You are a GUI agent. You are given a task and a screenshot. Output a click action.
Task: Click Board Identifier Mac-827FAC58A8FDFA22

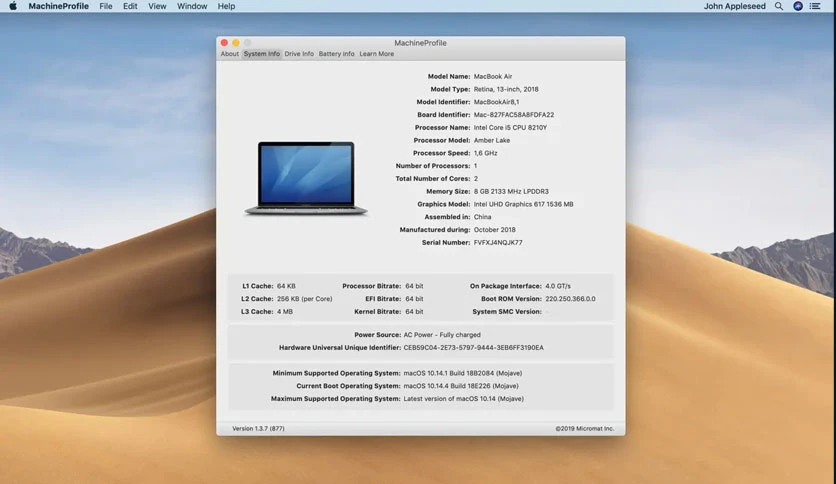click(x=514, y=115)
